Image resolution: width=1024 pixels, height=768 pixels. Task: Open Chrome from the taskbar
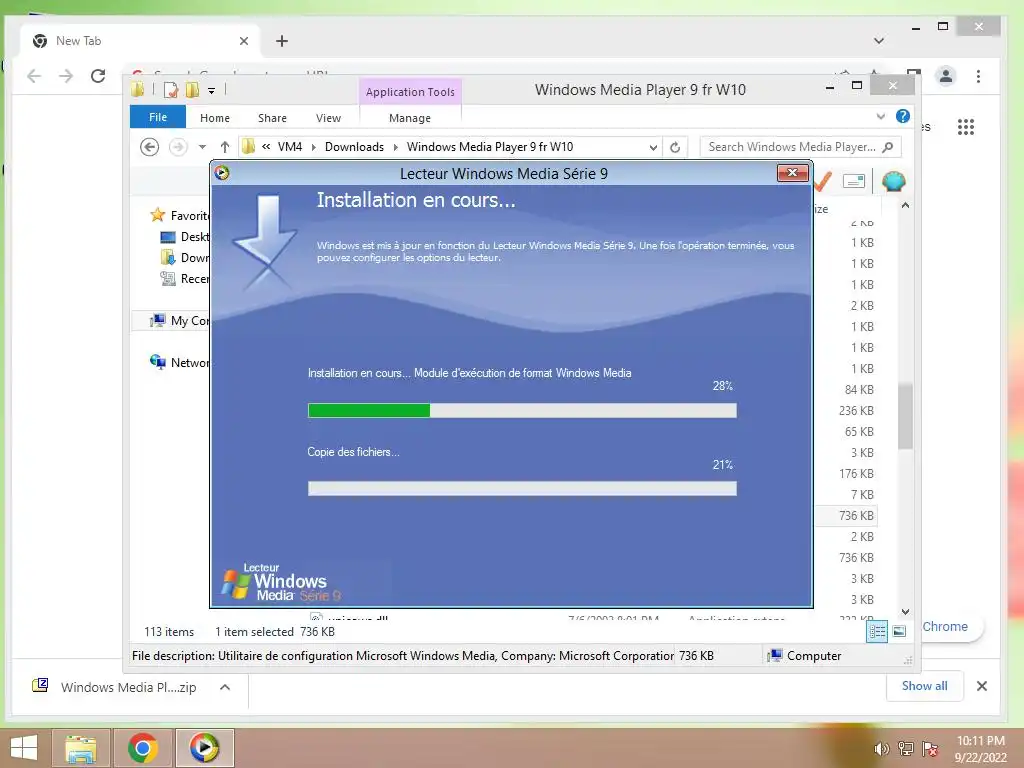coord(142,748)
